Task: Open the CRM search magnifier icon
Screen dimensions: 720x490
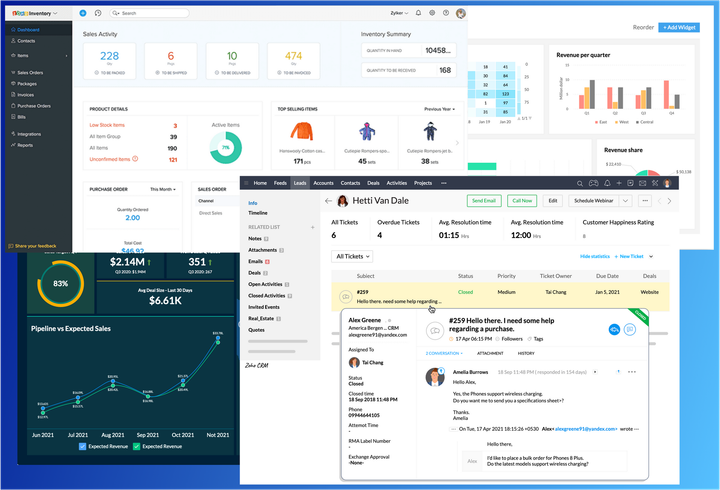Action: [x=580, y=183]
